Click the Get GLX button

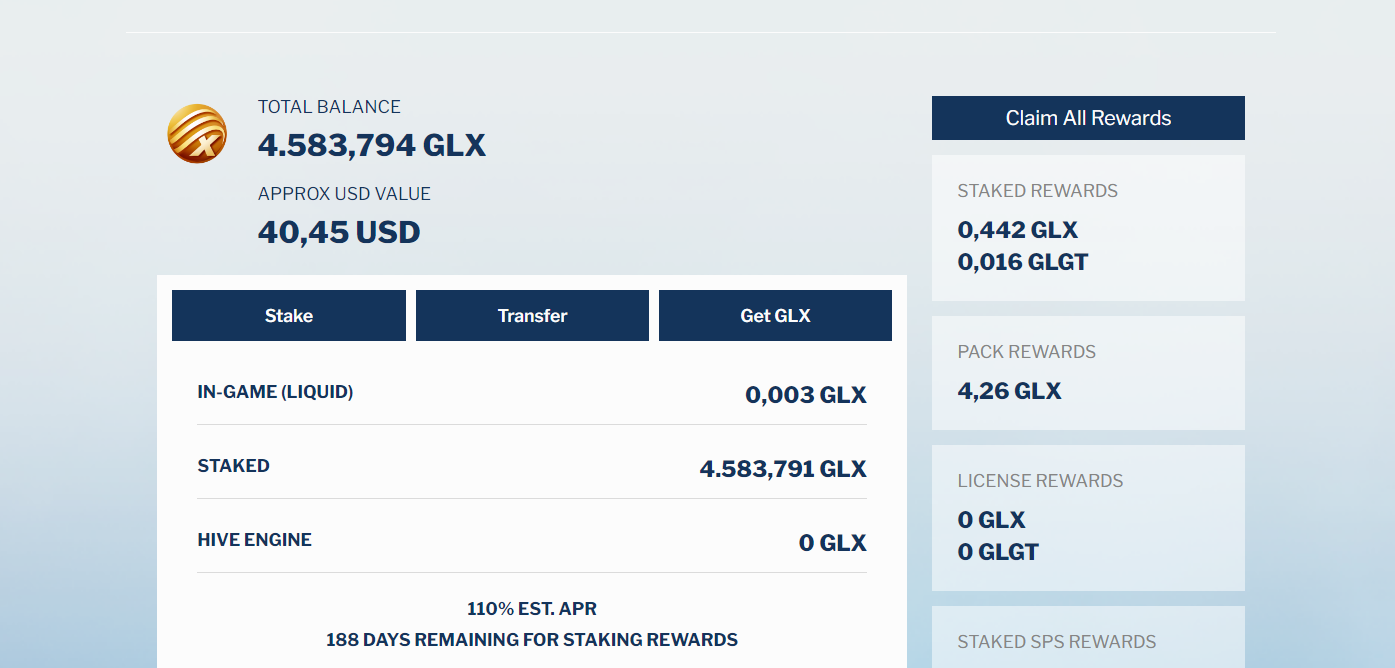(775, 316)
